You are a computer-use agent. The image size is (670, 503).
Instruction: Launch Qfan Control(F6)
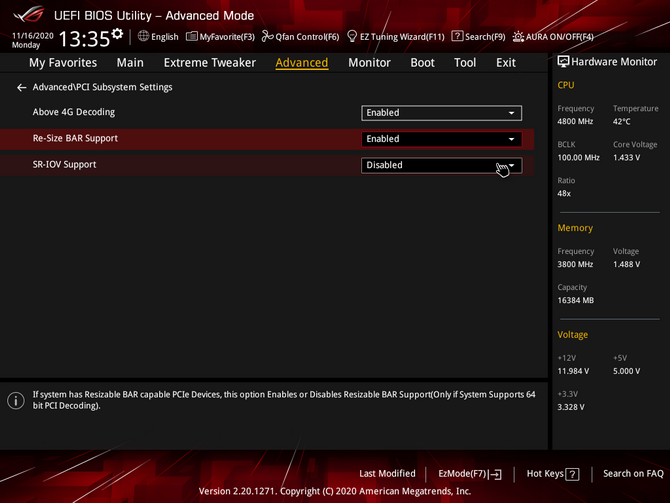coord(307,37)
